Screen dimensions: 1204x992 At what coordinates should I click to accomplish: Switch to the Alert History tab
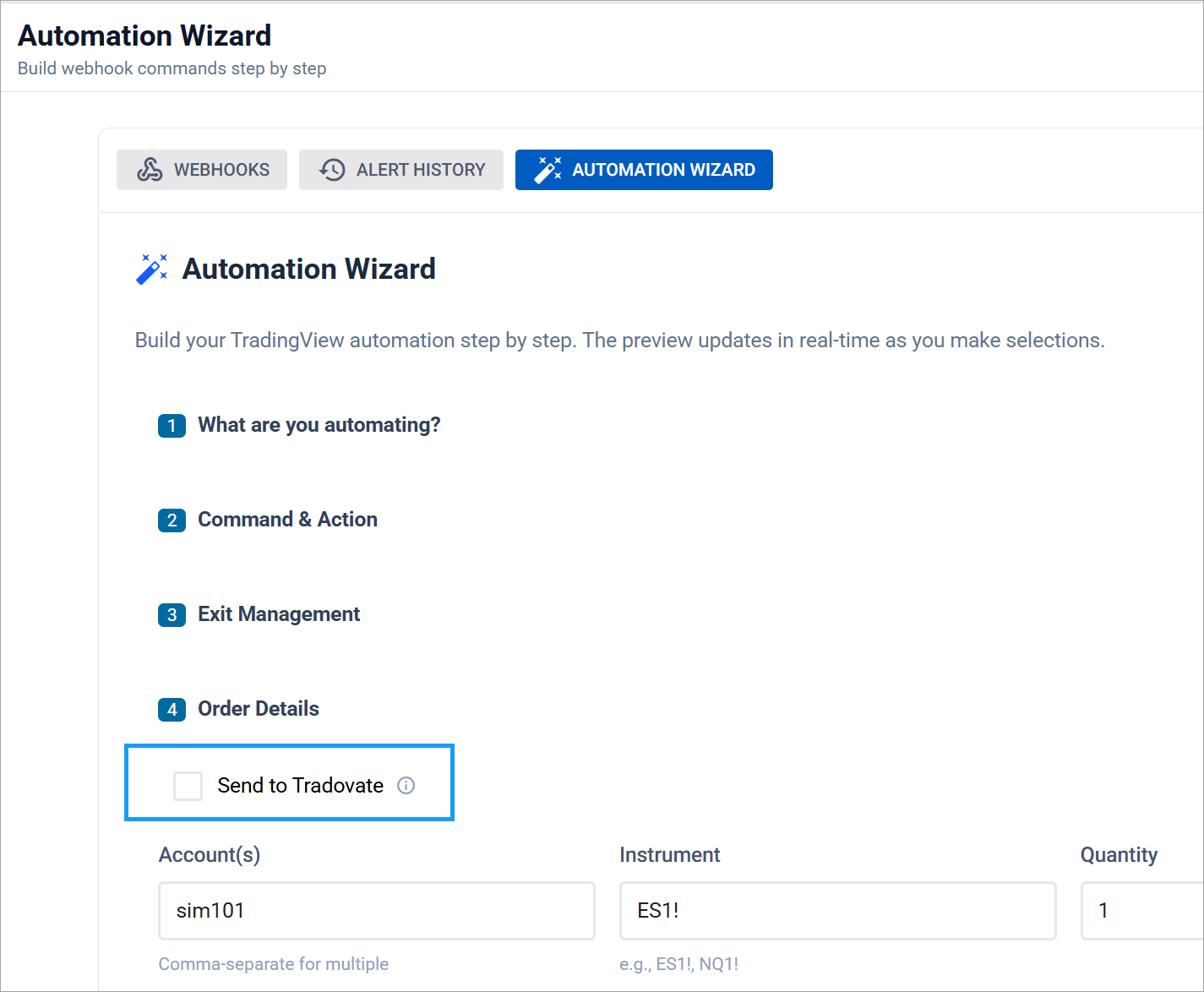click(x=401, y=170)
